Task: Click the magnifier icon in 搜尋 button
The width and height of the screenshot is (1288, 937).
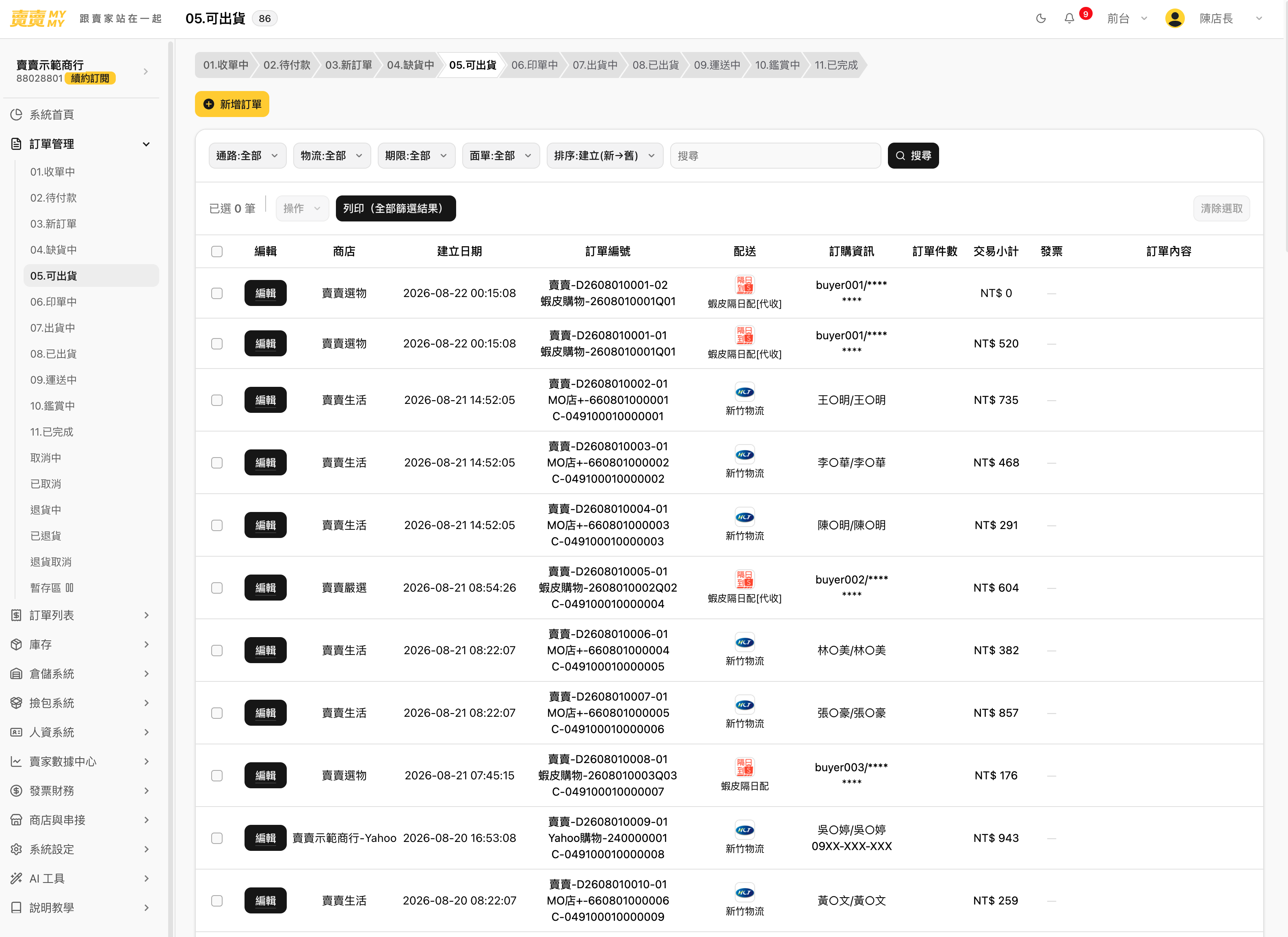Action: point(900,156)
